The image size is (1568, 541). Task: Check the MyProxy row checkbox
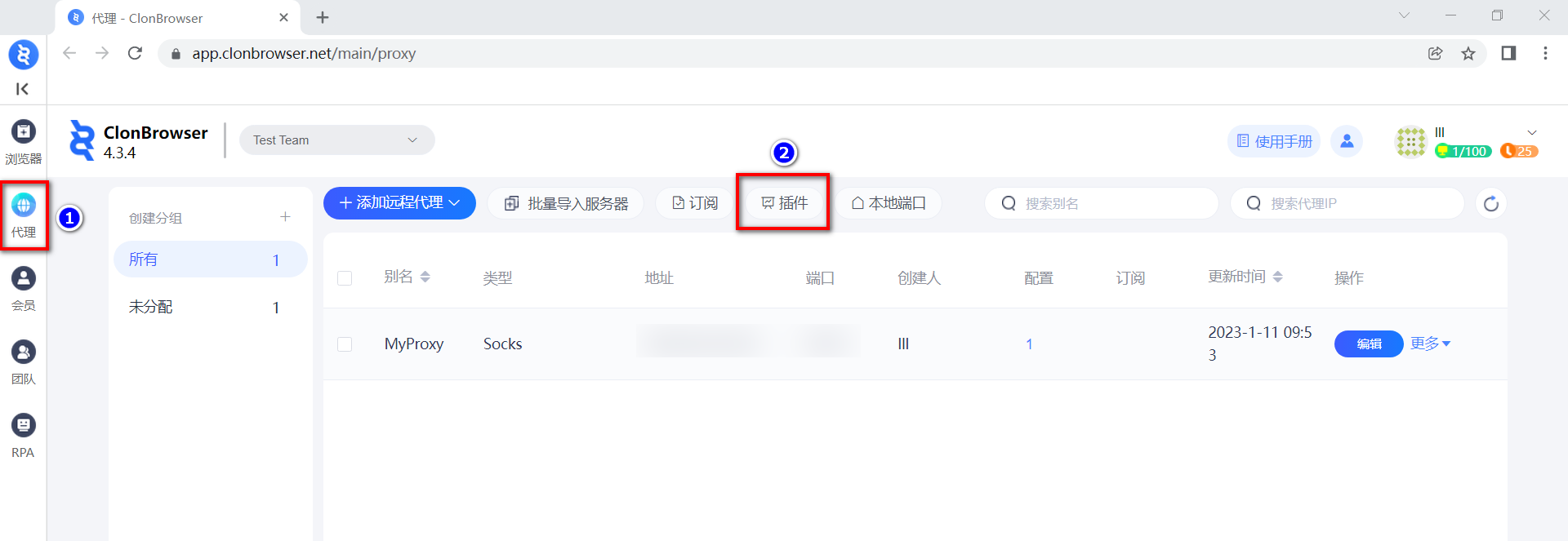(345, 344)
